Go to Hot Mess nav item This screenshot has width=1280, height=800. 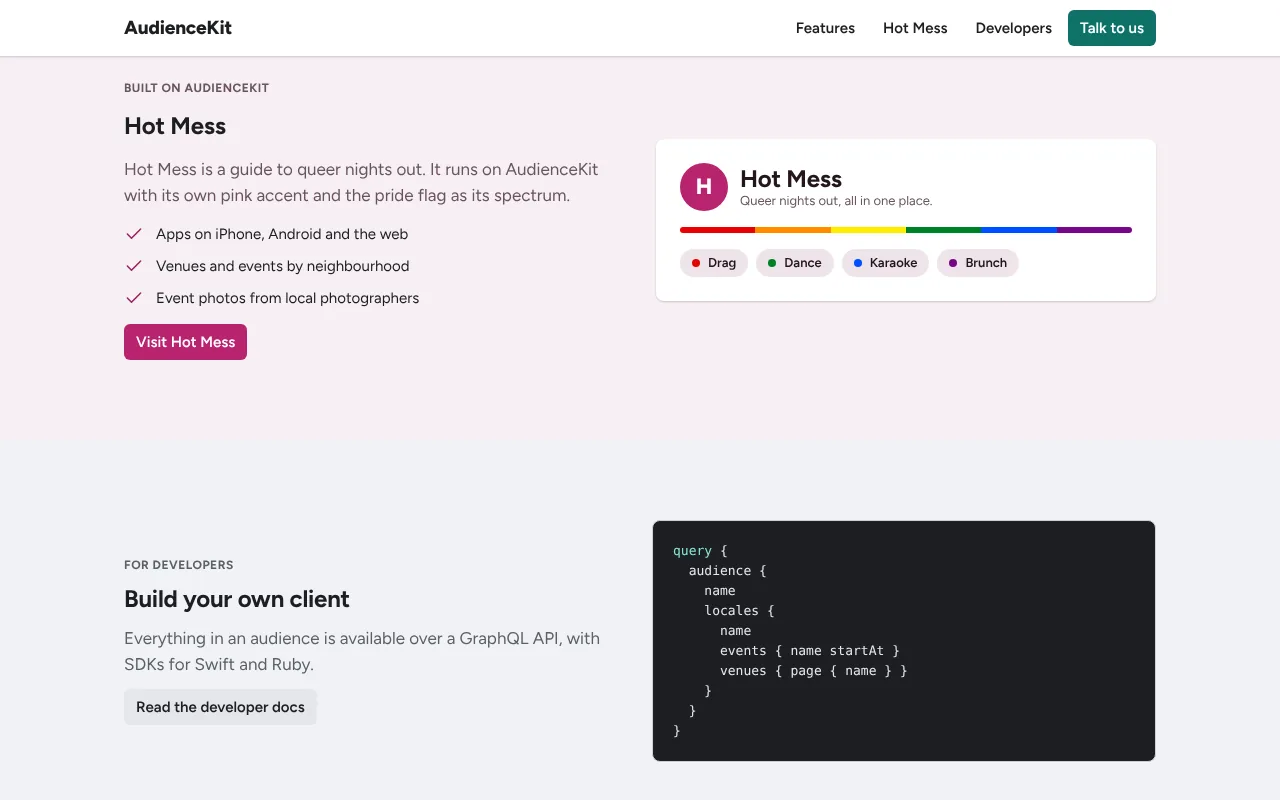[915, 28]
